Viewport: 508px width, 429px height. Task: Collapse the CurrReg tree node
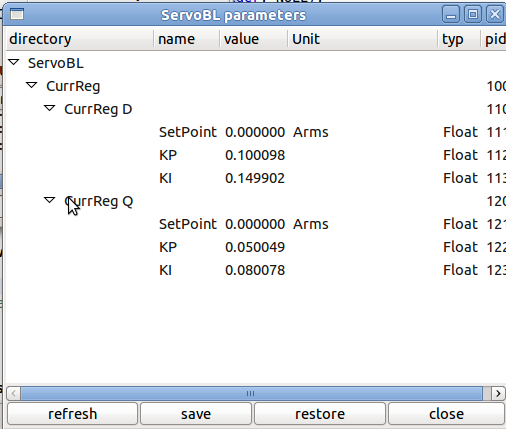(32, 85)
